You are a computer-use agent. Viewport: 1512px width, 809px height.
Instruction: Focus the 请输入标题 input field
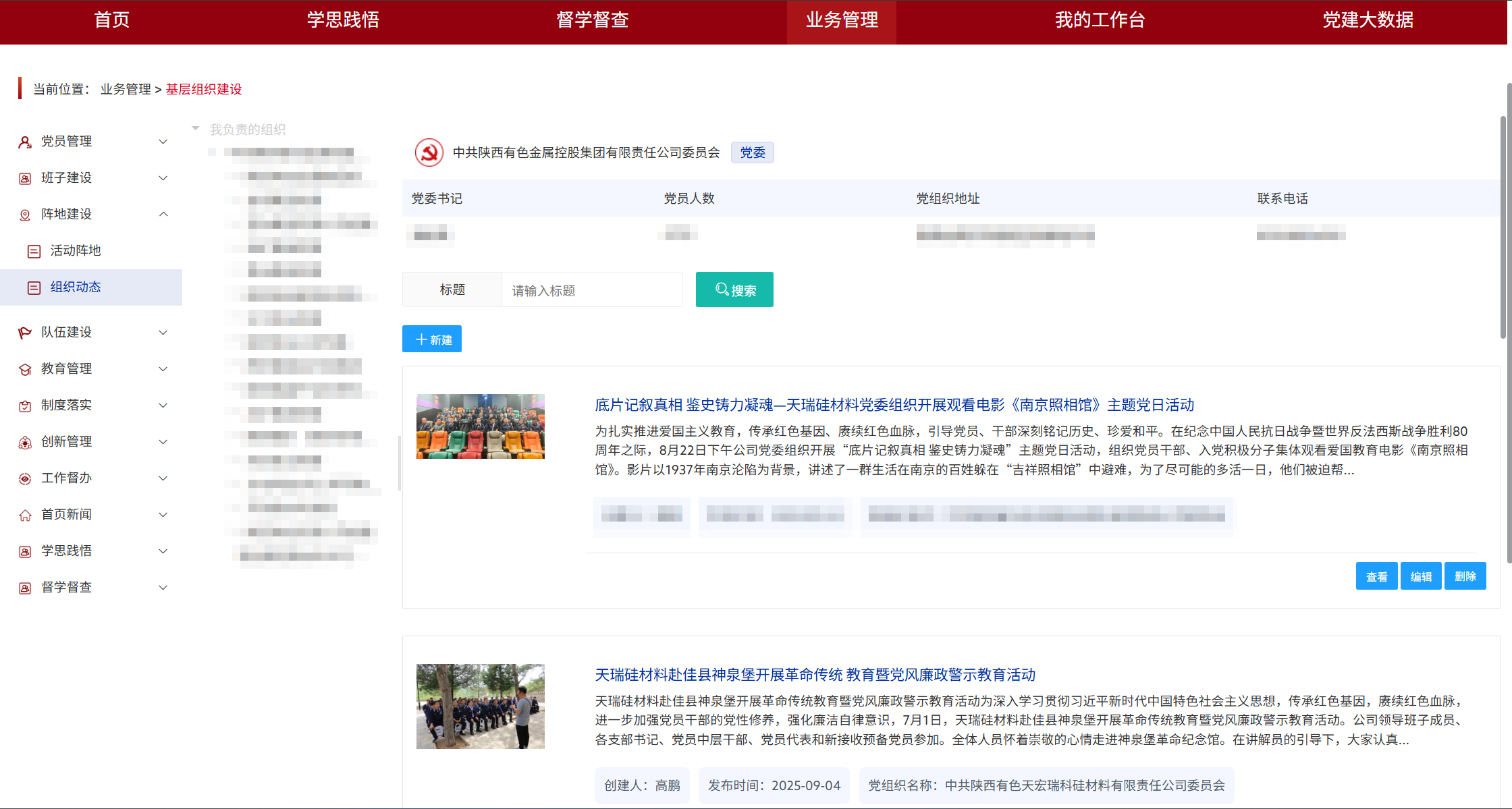pos(591,290)
